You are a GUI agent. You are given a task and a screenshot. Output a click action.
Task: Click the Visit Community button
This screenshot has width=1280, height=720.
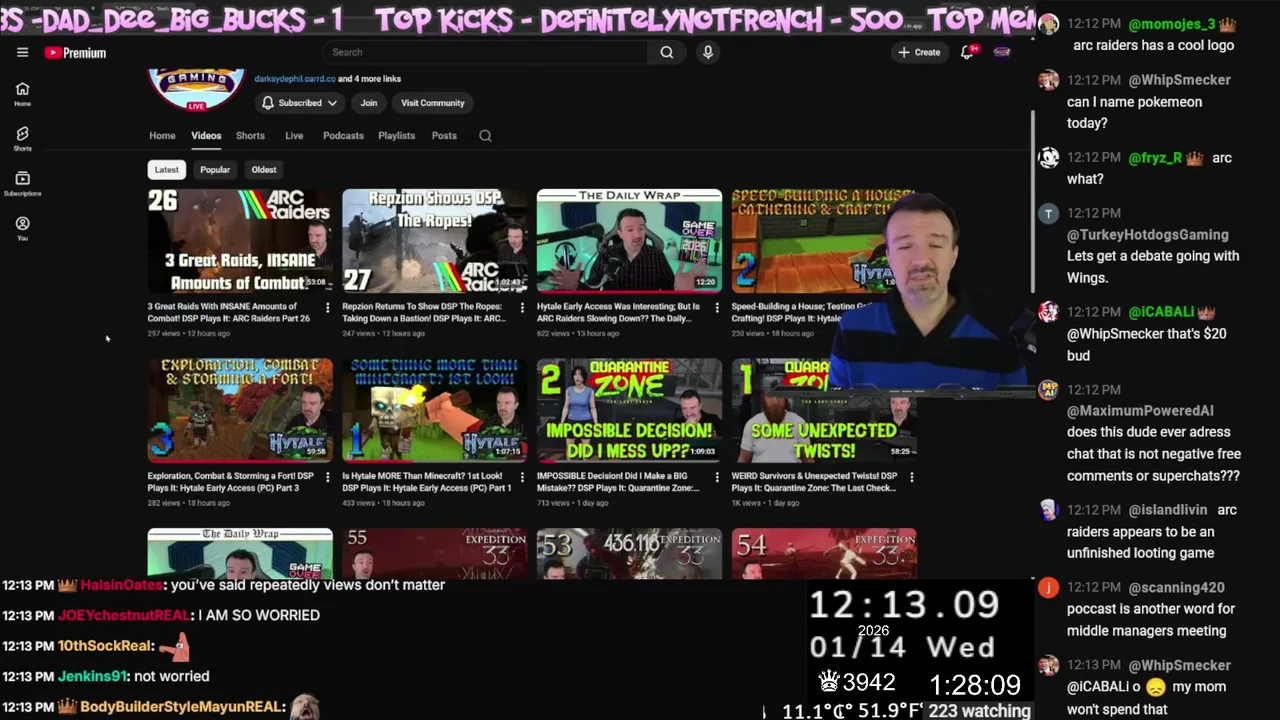point(433,103)
